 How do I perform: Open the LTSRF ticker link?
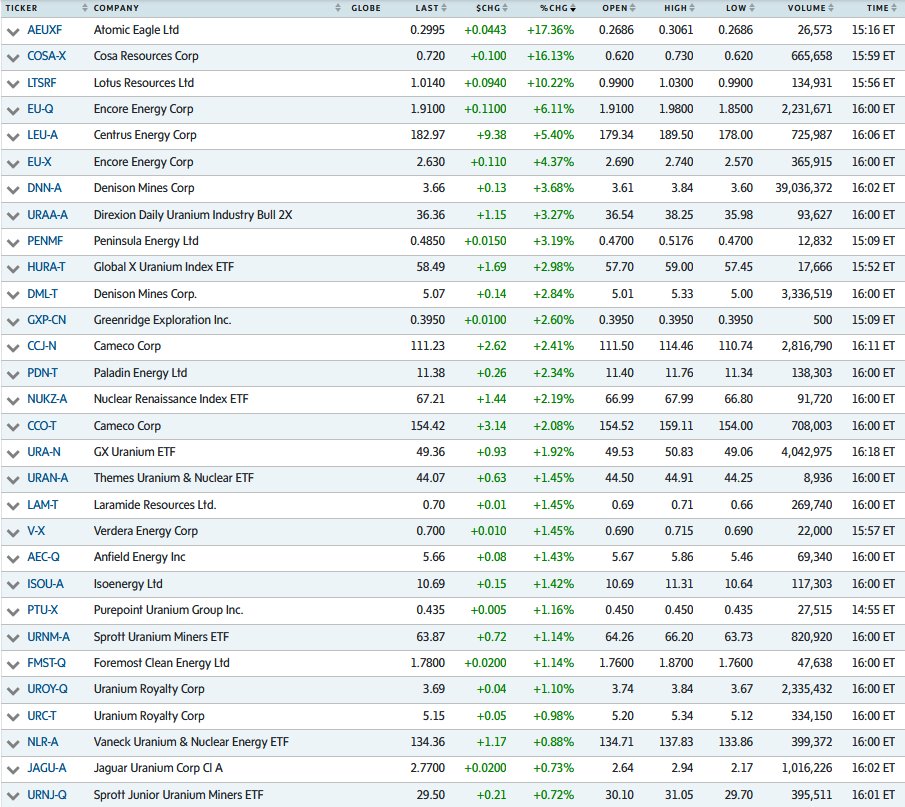tap(42, 83)
